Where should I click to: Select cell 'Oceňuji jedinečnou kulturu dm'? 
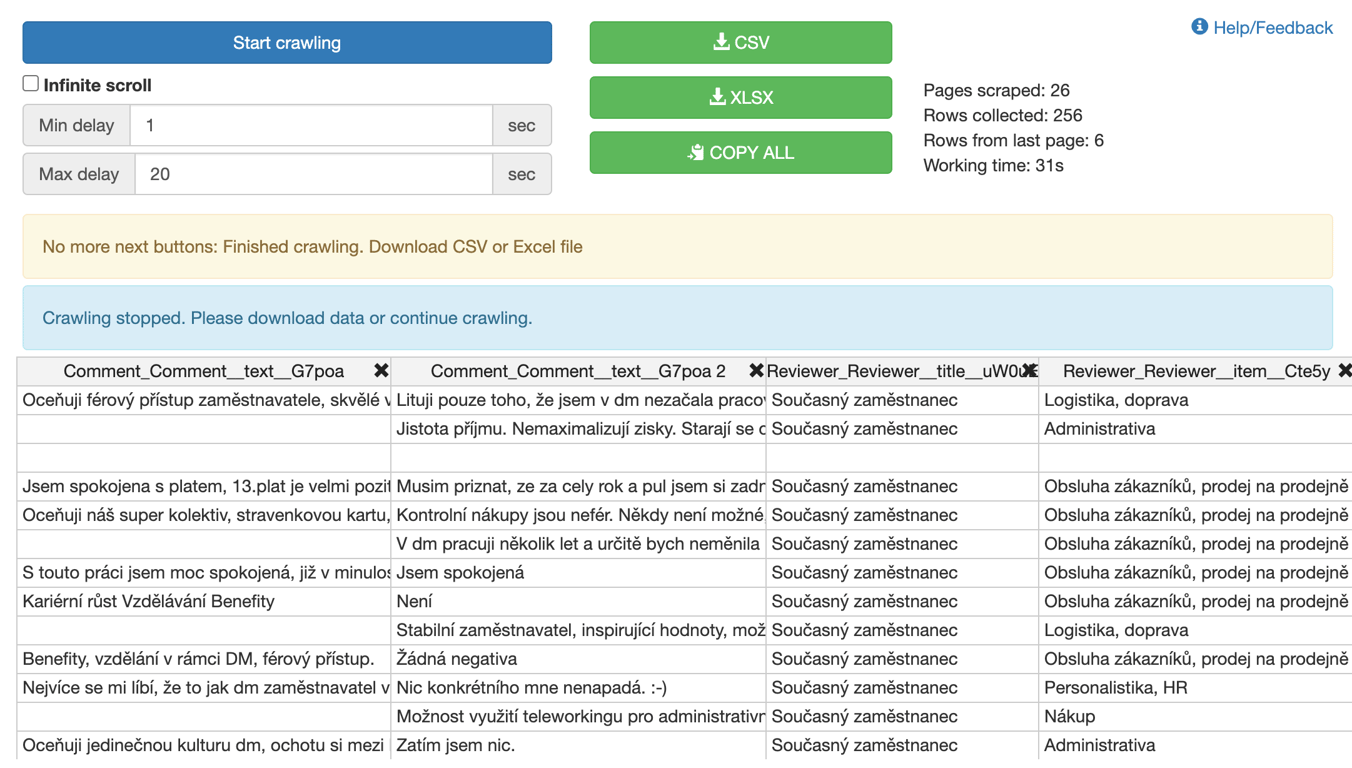204,746
